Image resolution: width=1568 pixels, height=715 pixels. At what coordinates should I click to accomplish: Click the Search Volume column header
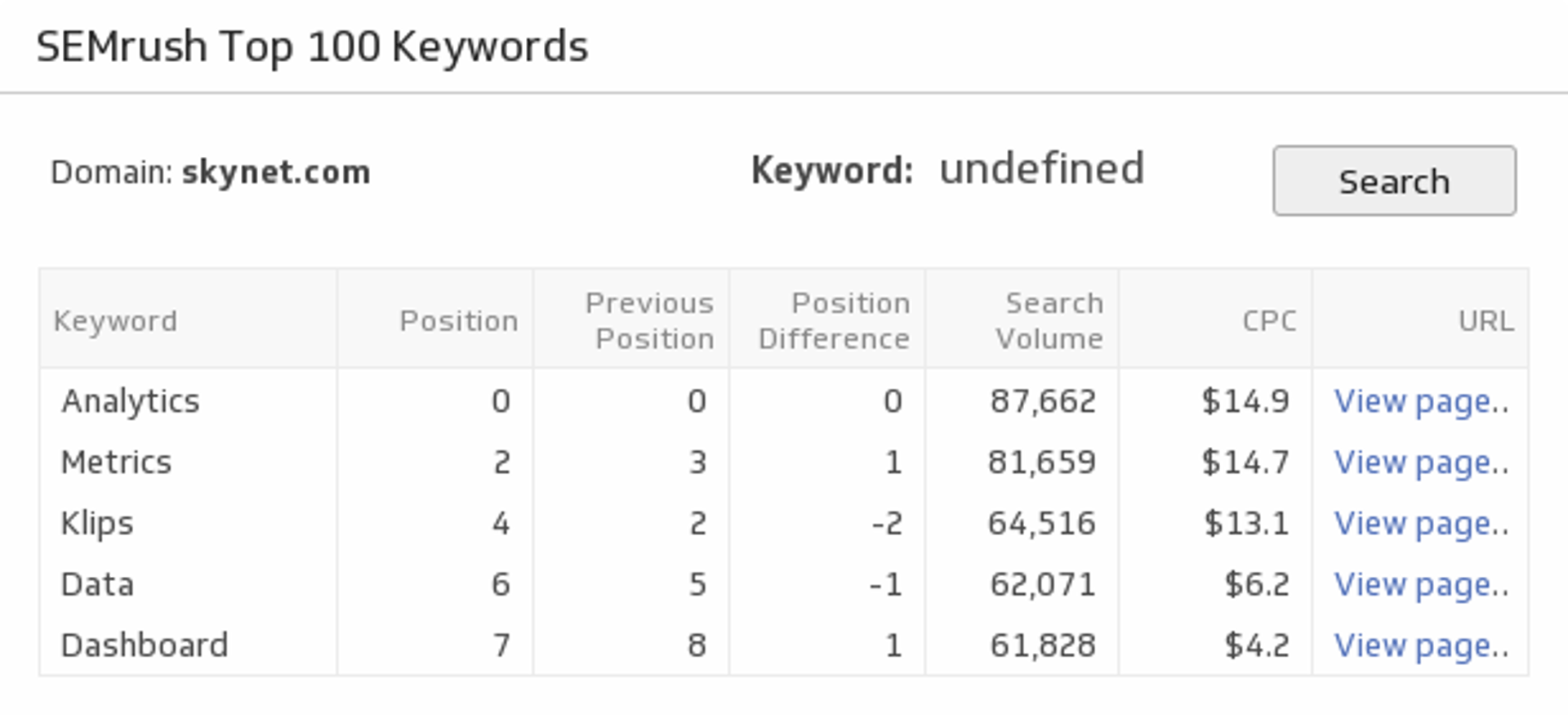(x=1049, y=321)
